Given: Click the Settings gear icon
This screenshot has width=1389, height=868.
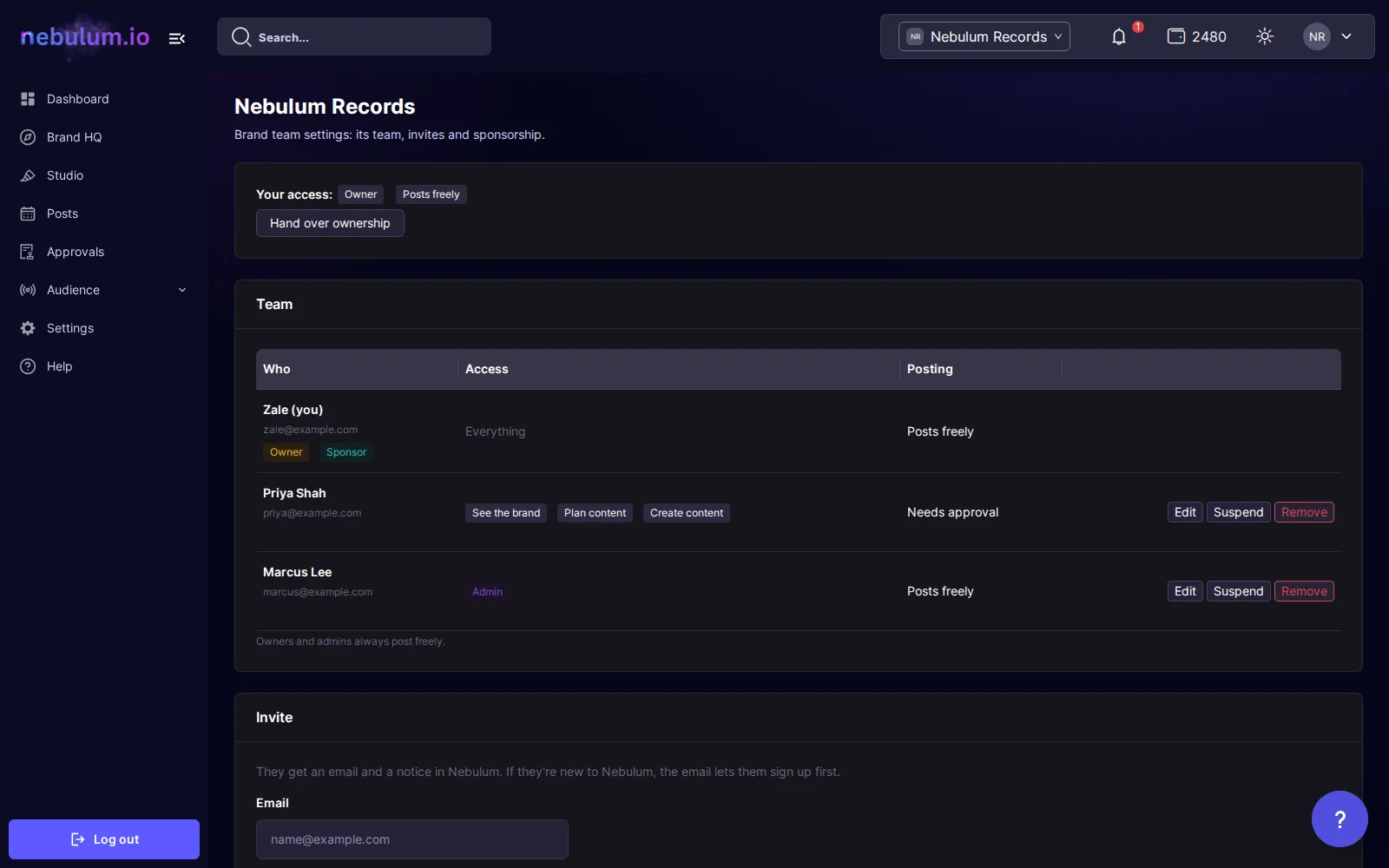Looking at the screenshot, I should pyautogui.click(x=28, y=328).
